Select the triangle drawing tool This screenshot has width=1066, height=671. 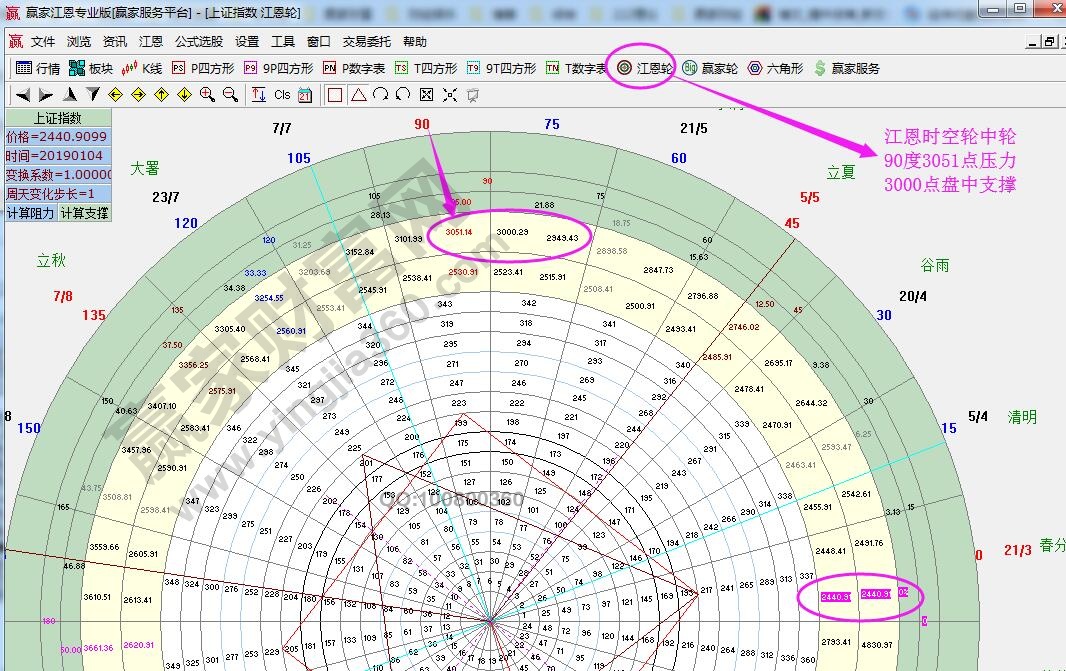click(358, 94)
